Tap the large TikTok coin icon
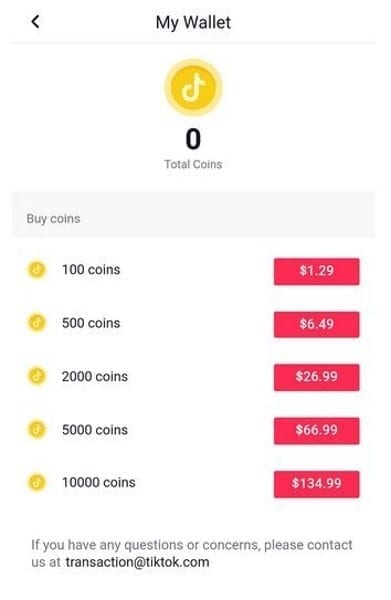This screenshot has height=600, width=391. pos(193,87)
